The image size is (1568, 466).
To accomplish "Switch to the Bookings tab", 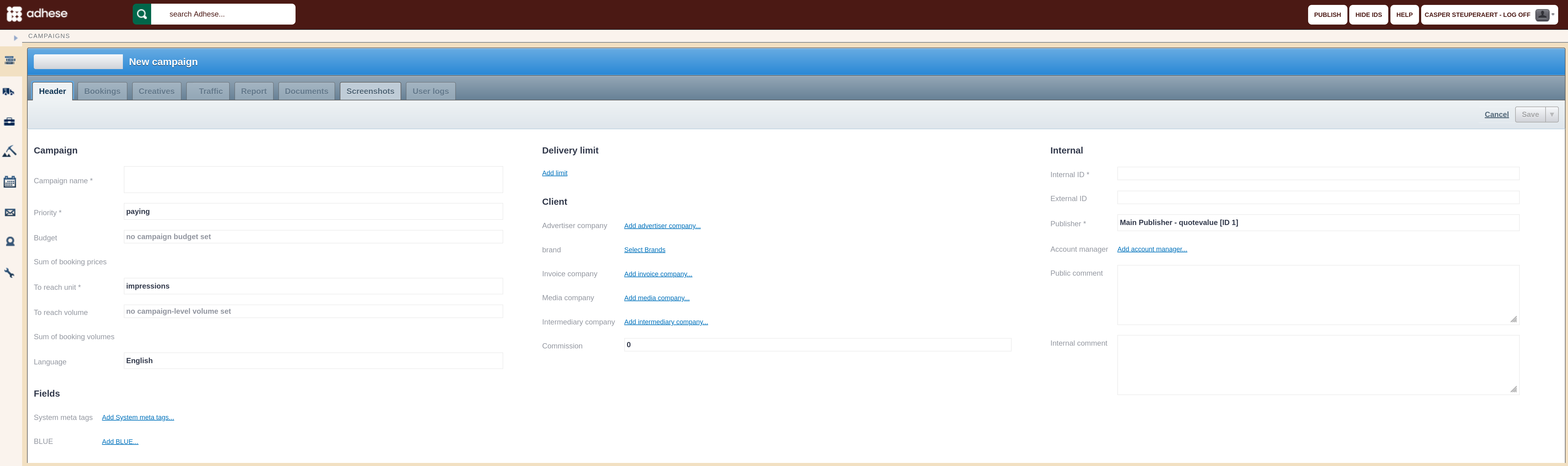I will pos(102,91).
